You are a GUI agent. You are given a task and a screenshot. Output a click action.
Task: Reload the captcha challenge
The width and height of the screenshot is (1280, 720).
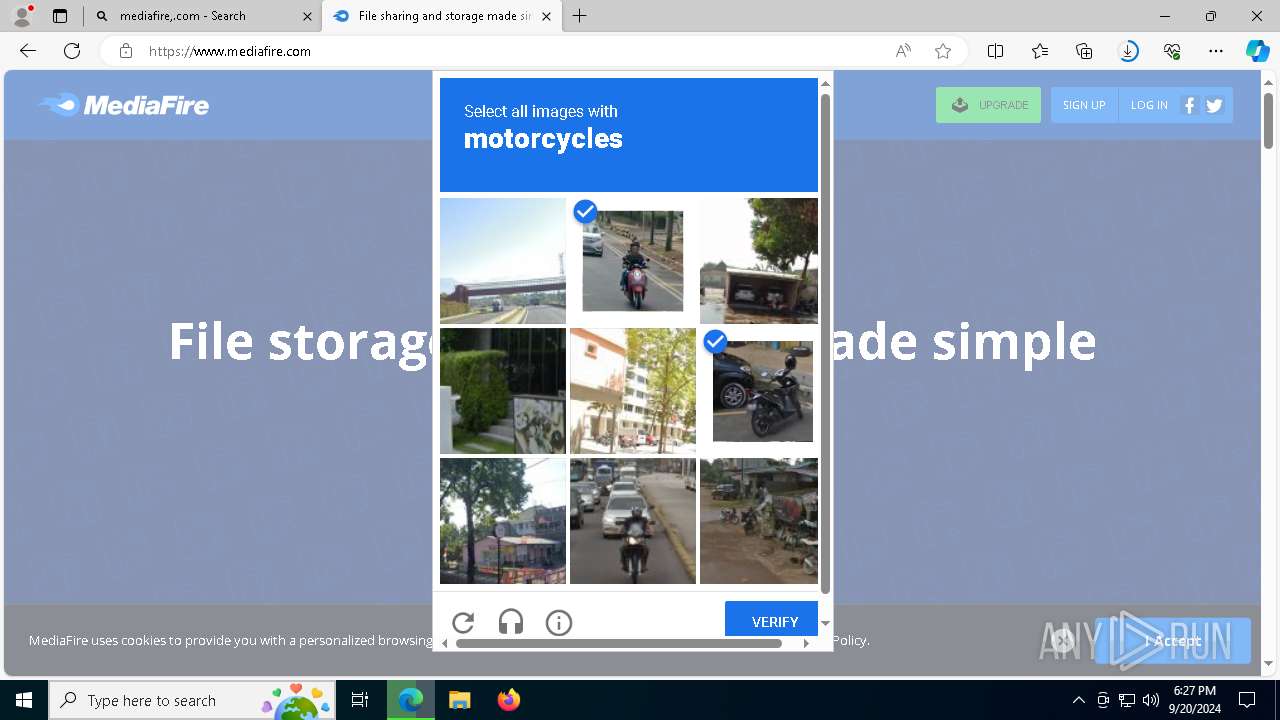463,623
